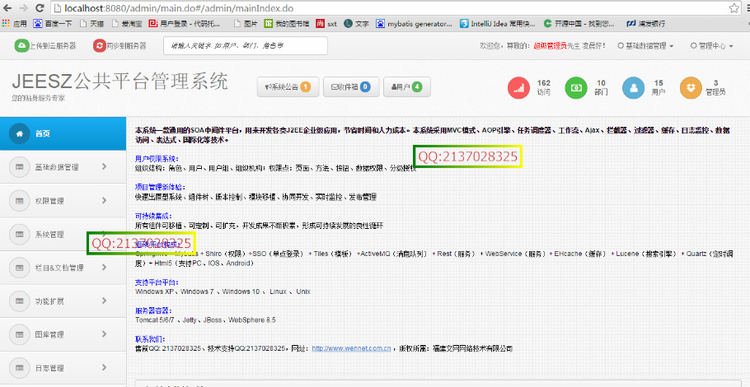The height and width of the screenshot is (387, 750).
Task: Open the 我的图书馆 bookmark
Action: point(287,23)
